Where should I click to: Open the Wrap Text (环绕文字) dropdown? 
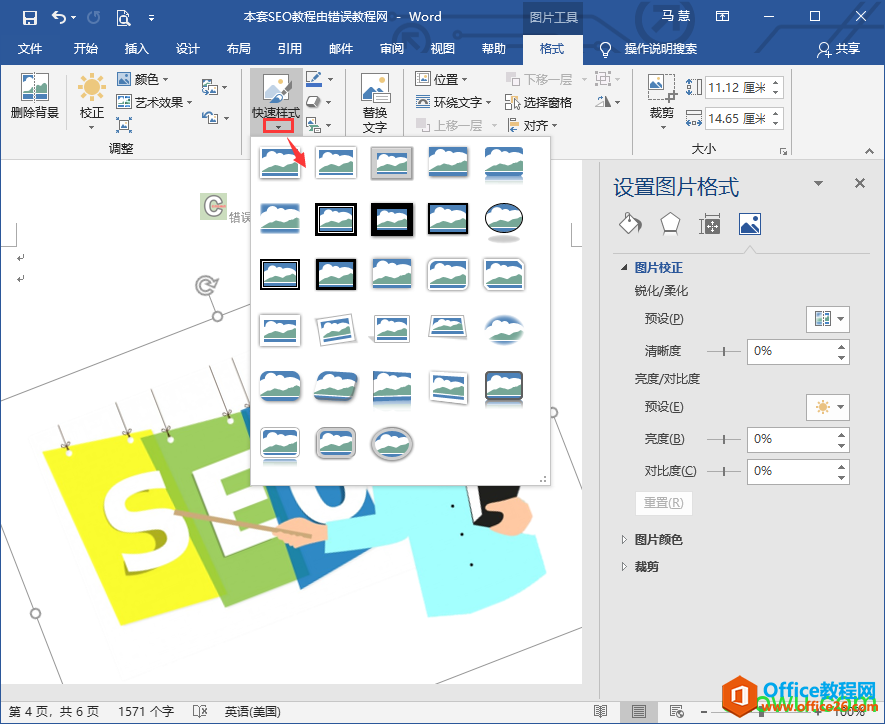pos(453,102)
